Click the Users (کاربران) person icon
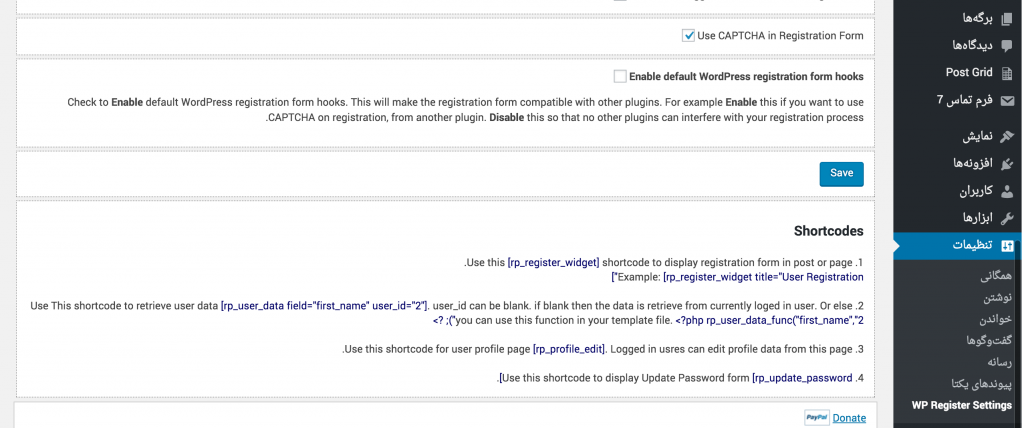The width and height of the screenshot is (1024, 428). tap(1007, 191)
